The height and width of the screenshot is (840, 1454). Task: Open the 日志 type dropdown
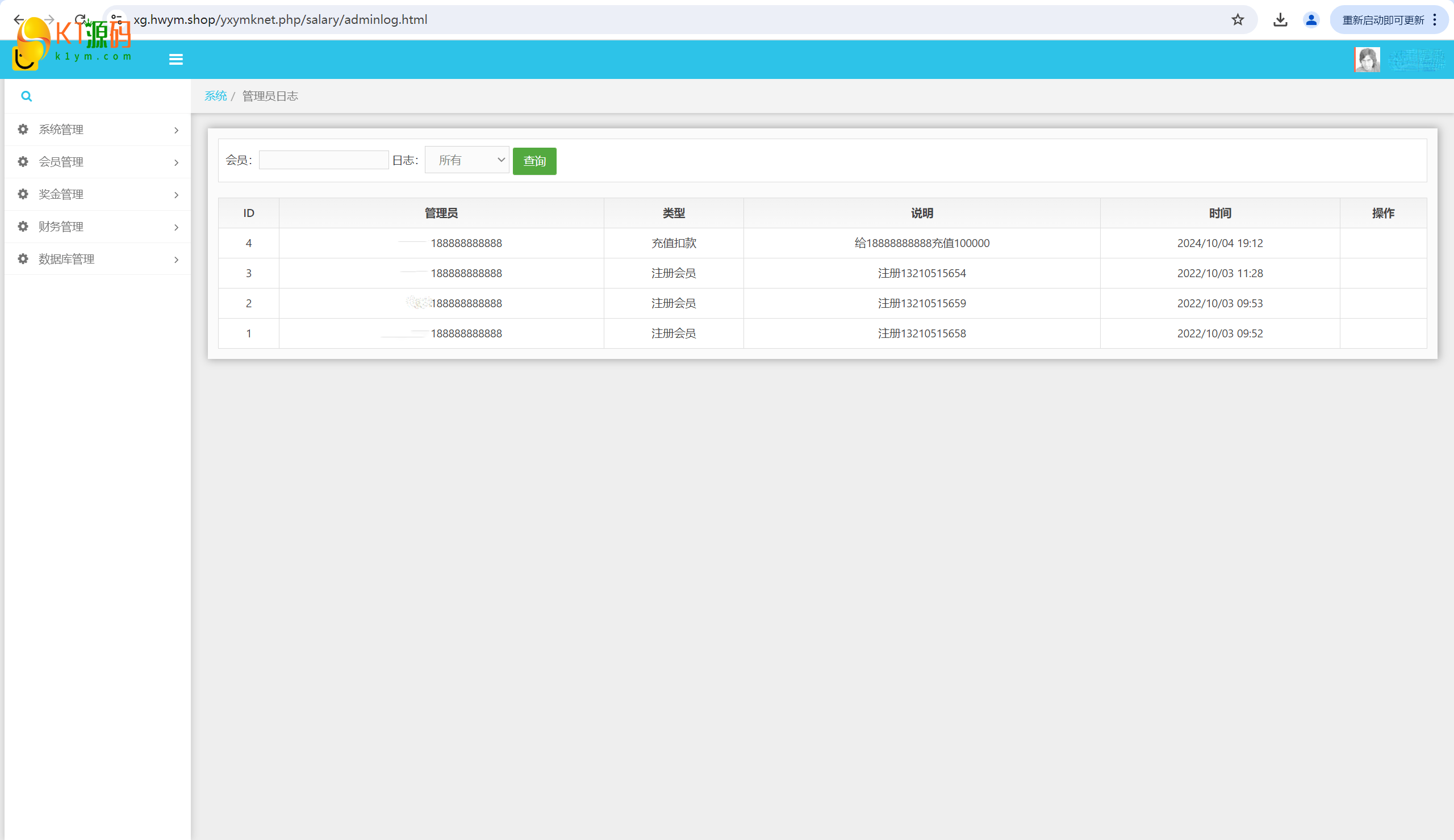point(467,160)
